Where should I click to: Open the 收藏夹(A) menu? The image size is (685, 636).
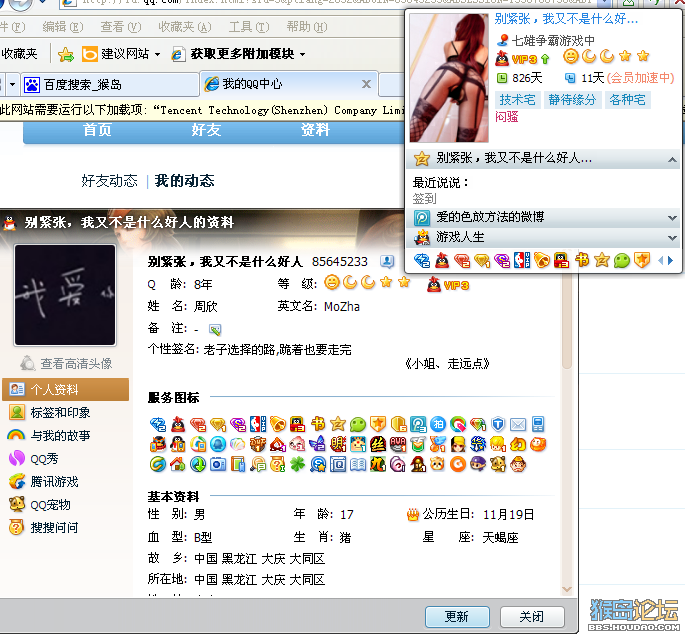(x=185, y=27)
